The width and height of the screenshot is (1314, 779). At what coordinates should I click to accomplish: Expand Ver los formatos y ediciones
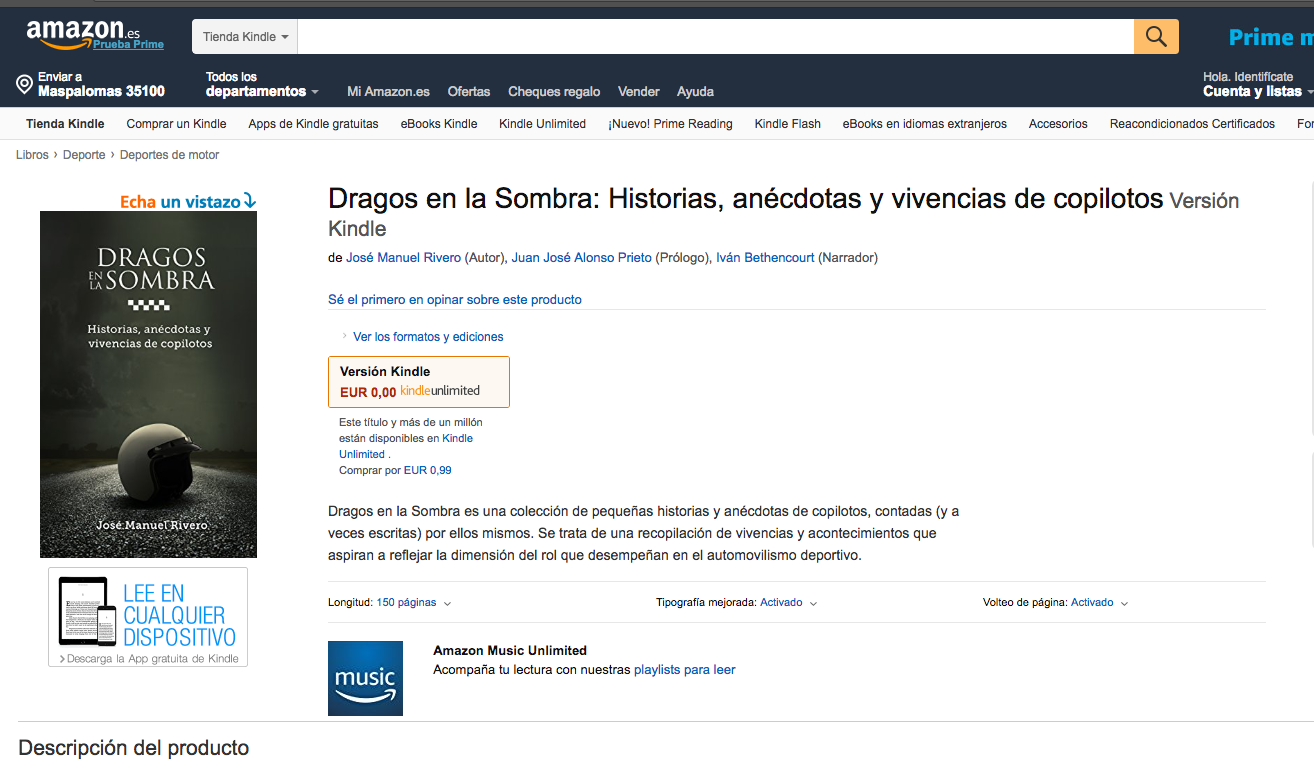pos(427,337)
